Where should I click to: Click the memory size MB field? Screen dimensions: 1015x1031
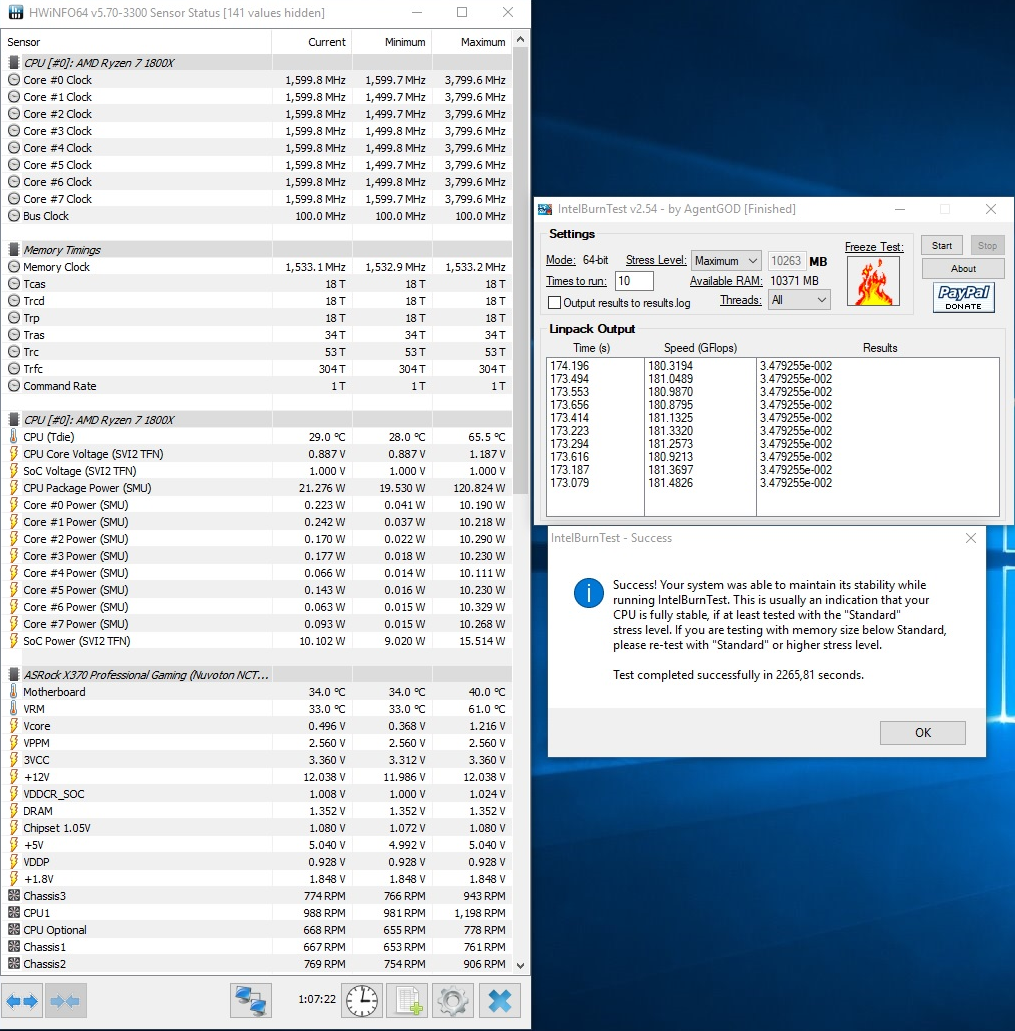(786, 261)
